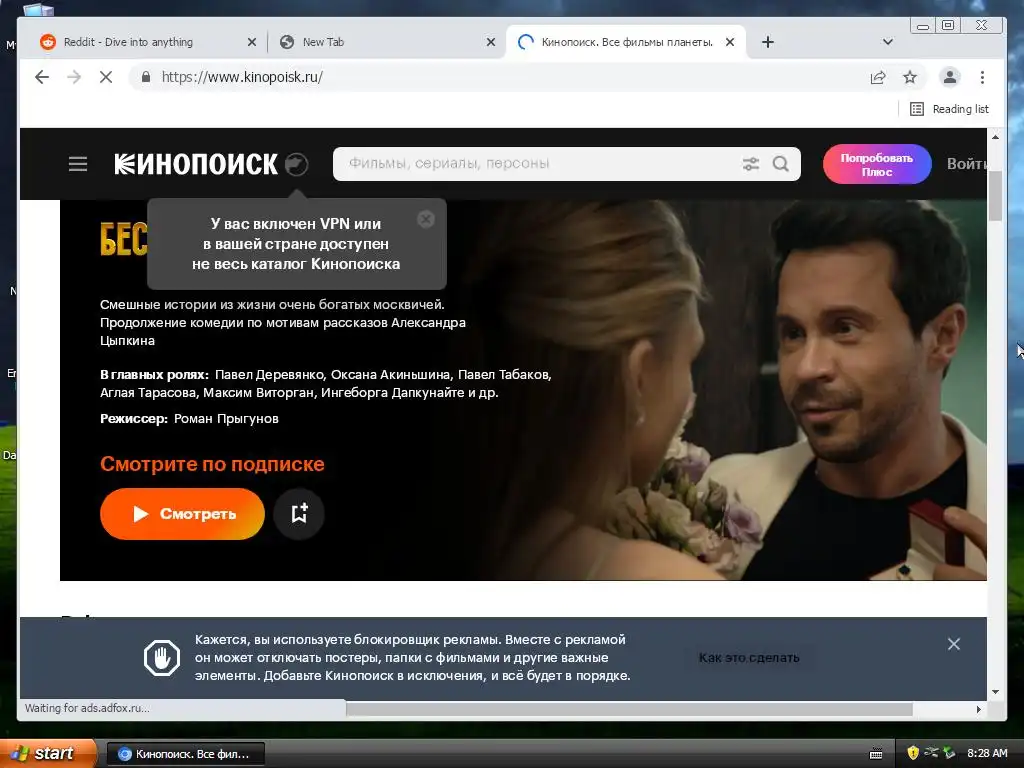Open Kinopoisk hamburger menu

click(78, 164)
